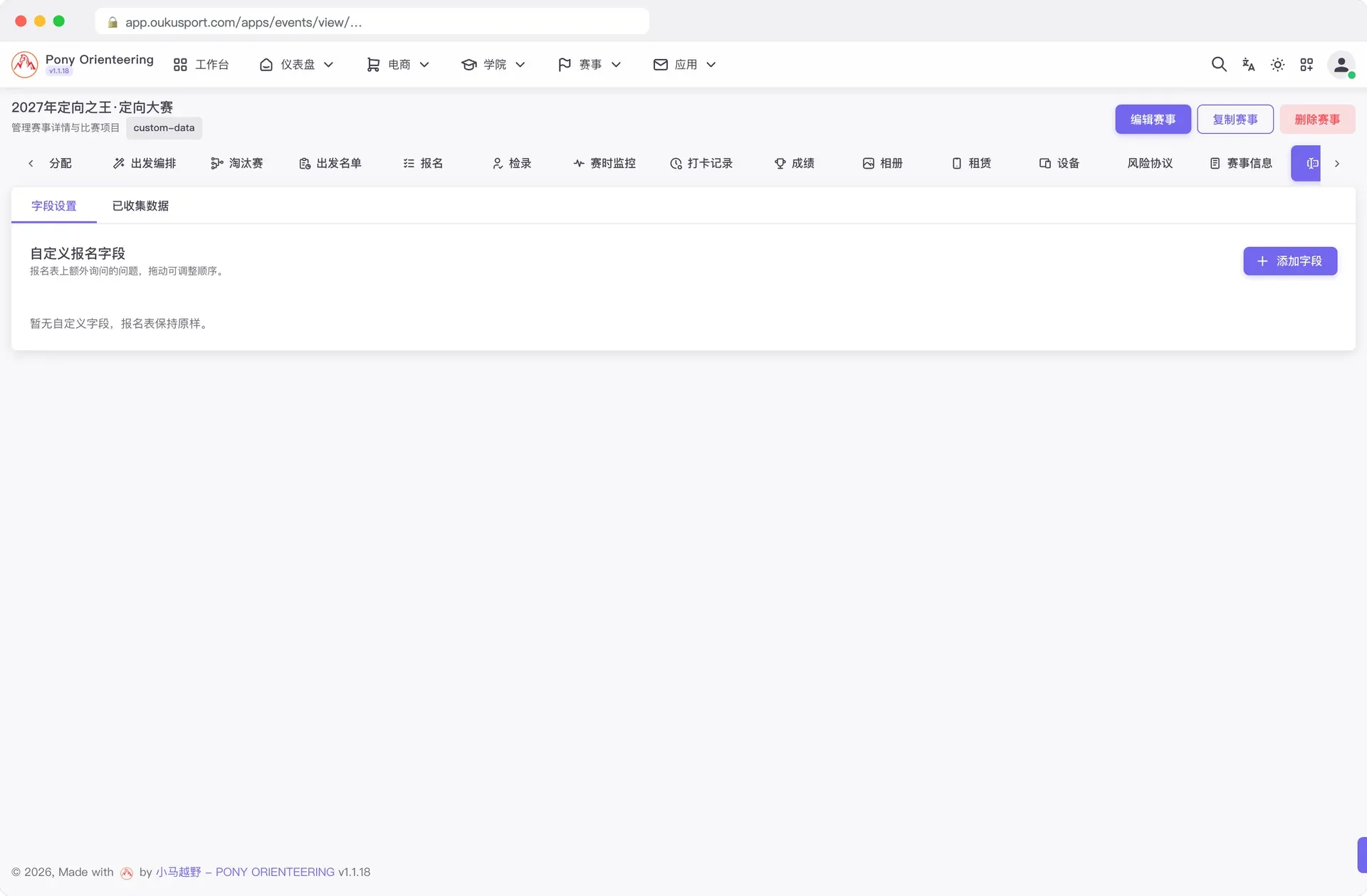Go to 工作台 workspace
1367x896 pixels.
point(201,65)
